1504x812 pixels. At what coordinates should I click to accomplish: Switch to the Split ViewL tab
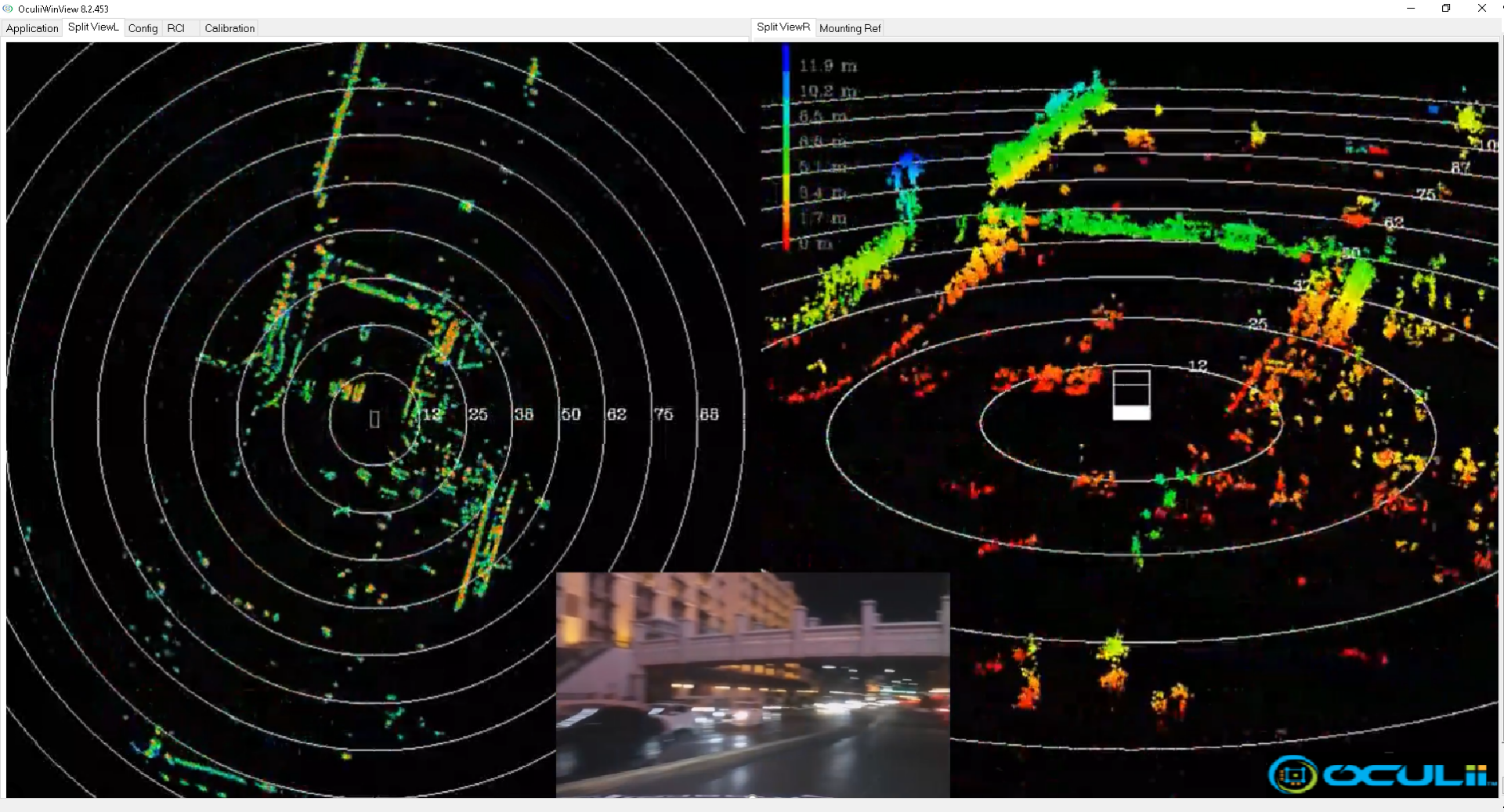[x=93, y=27]
